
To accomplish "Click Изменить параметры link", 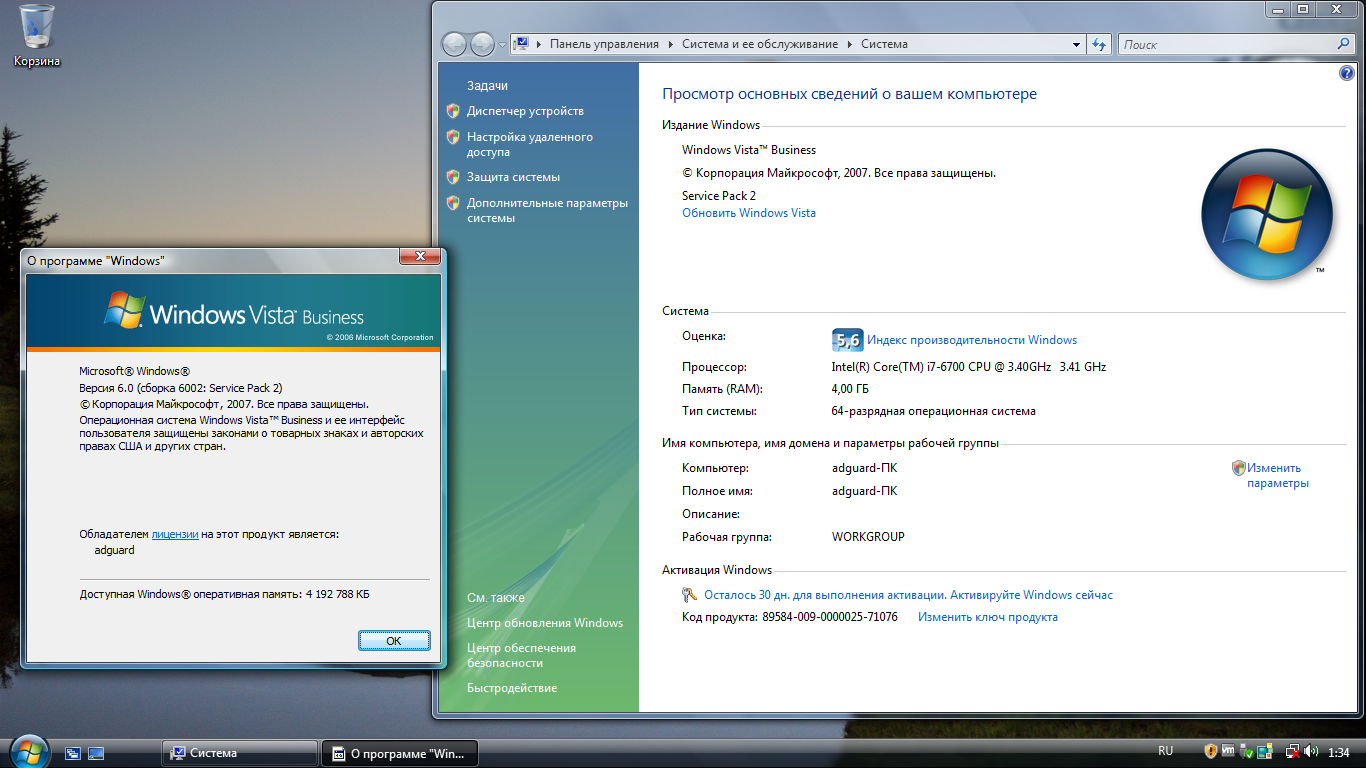I will pyautogui.click(x=1277, y=476).
